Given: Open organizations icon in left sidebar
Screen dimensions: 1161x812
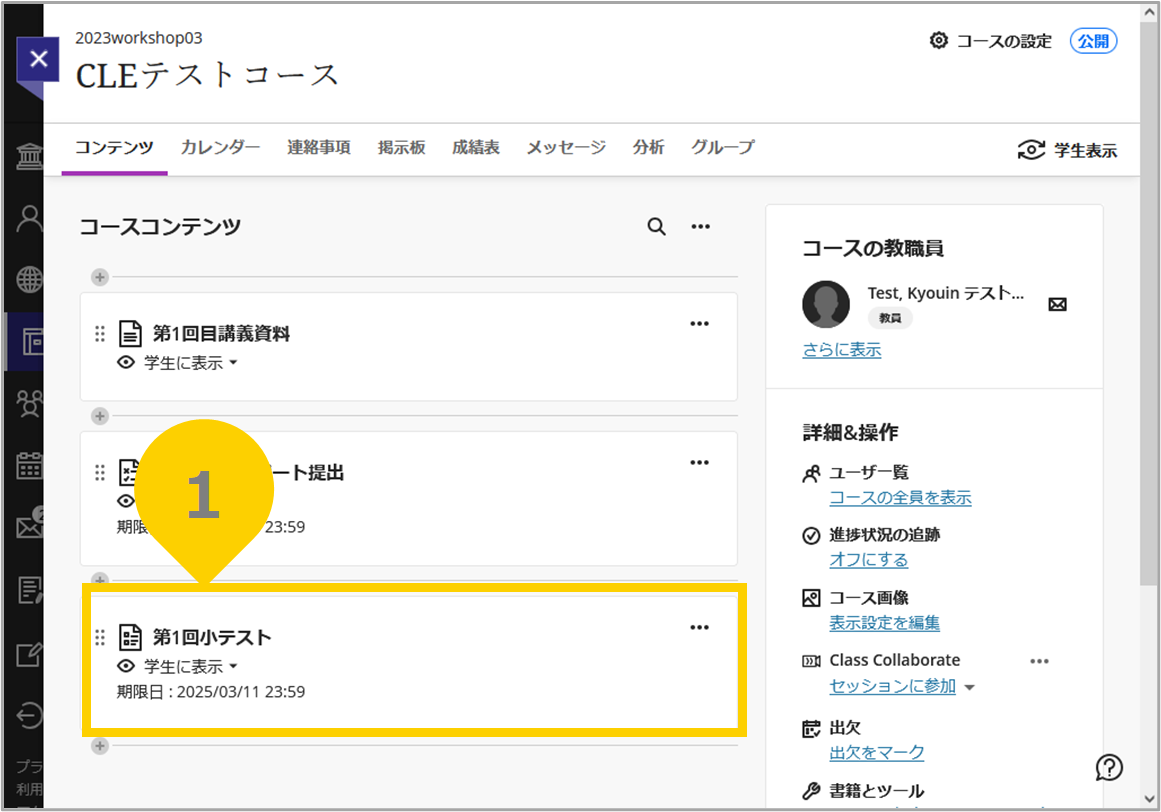Looking at the screenshot, I should point(30,404).
